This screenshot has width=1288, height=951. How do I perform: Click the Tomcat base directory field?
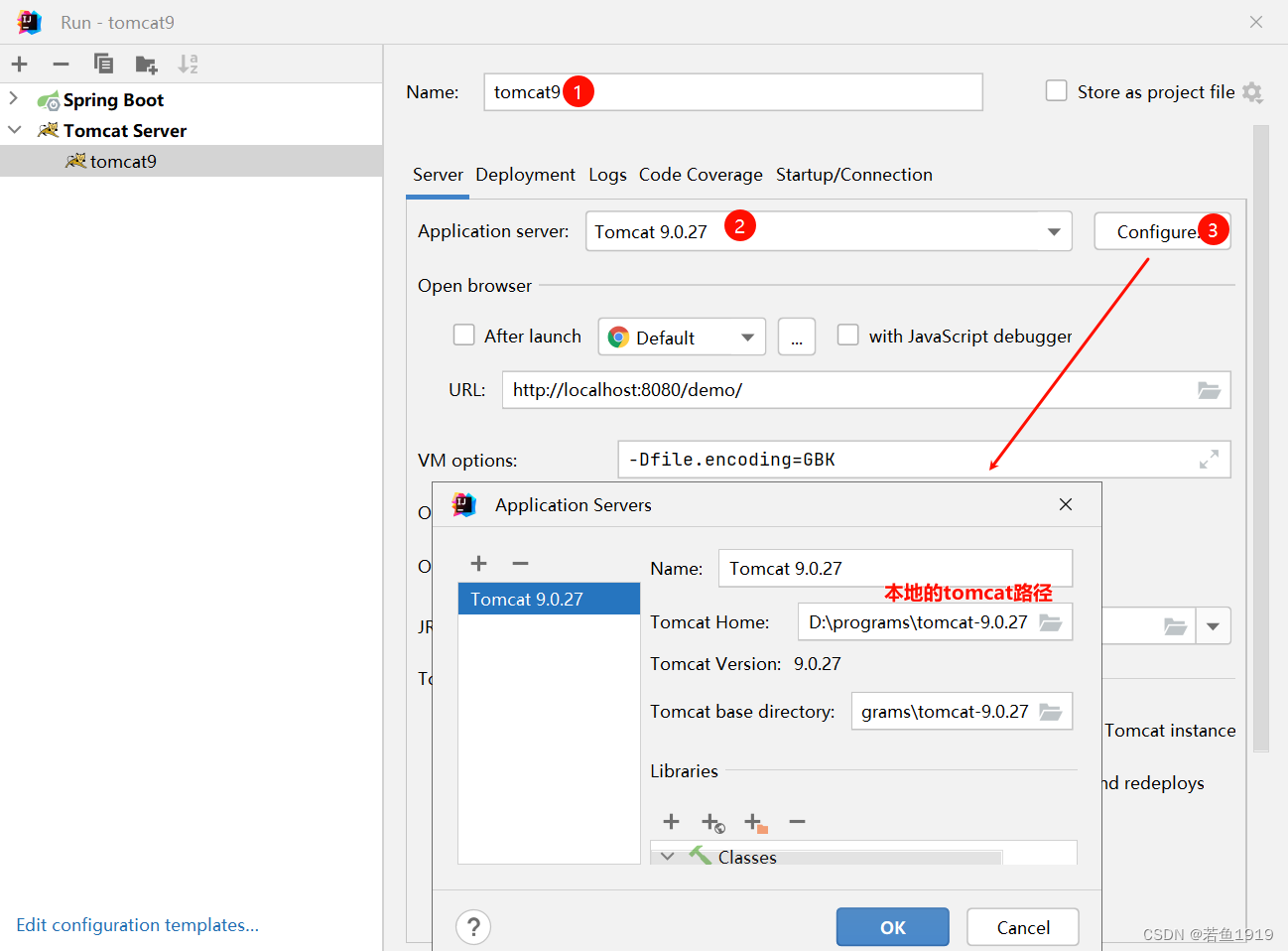(x=962, y=712)
